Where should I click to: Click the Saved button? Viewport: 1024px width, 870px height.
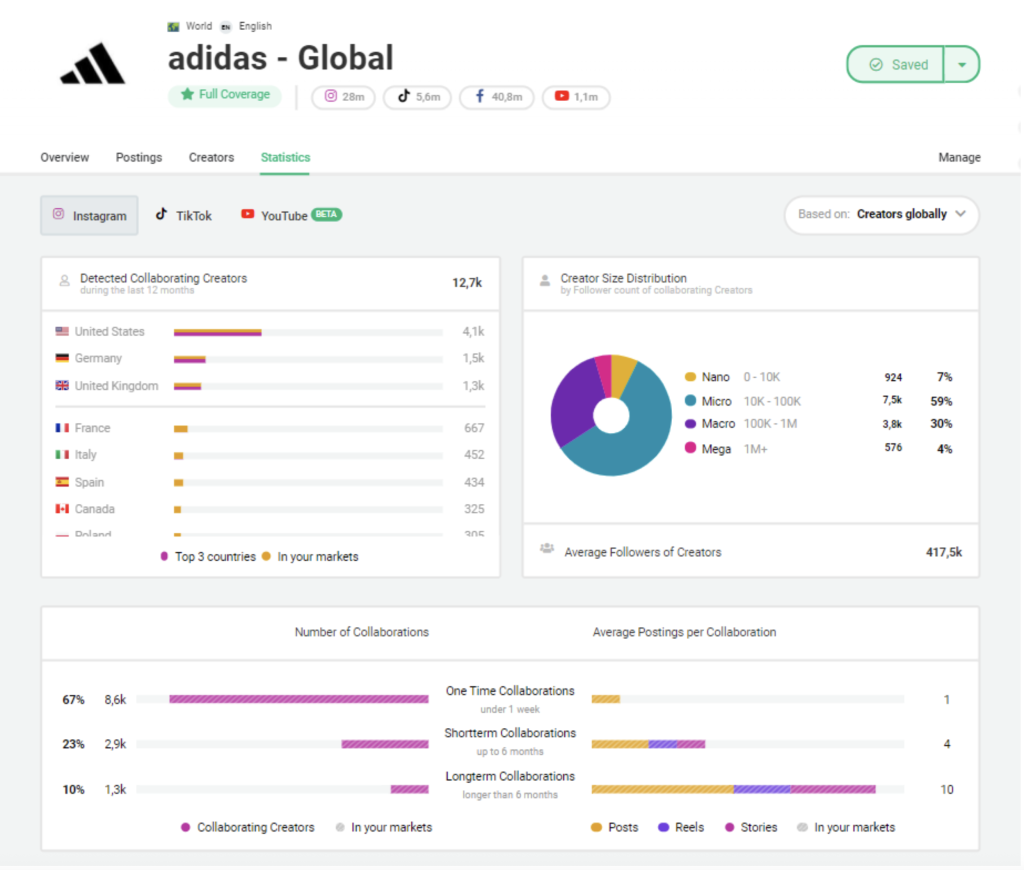tap(895, 63)
